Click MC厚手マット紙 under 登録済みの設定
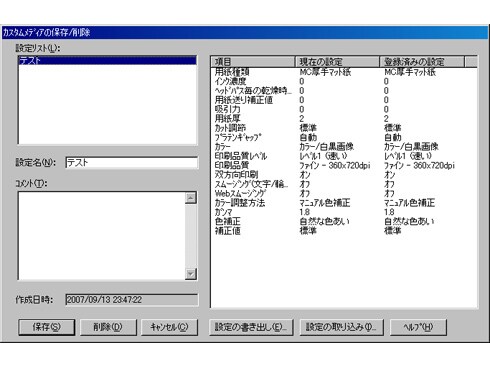Screen dimensions: 490x368 pos(410,72)
